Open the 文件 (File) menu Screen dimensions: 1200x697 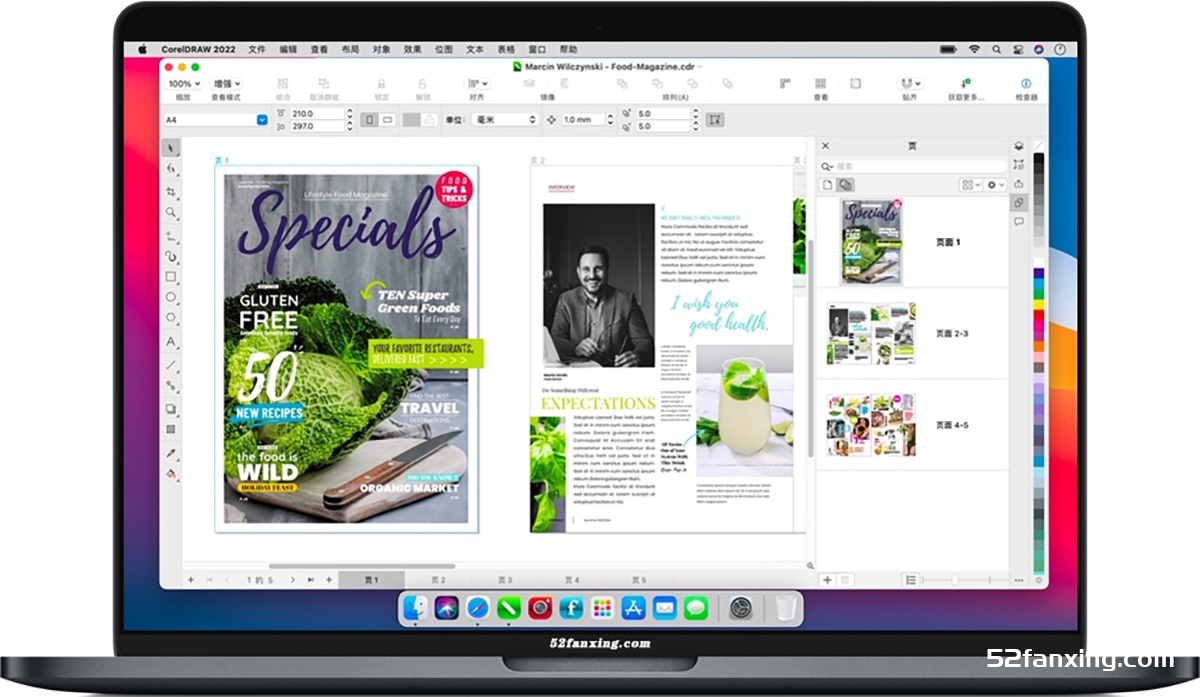click(257, 49)
